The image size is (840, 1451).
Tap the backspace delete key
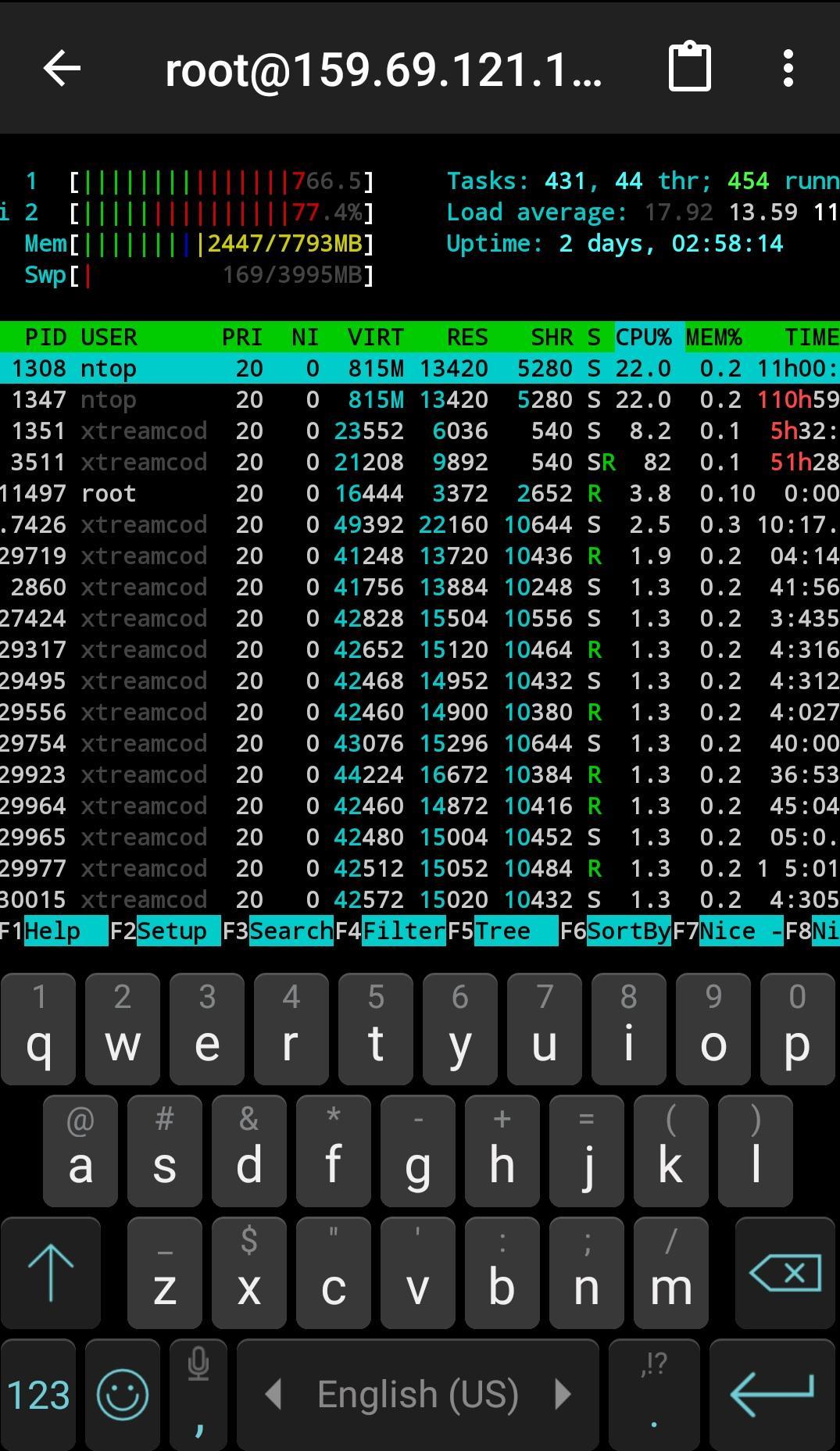pos(785,1273)
